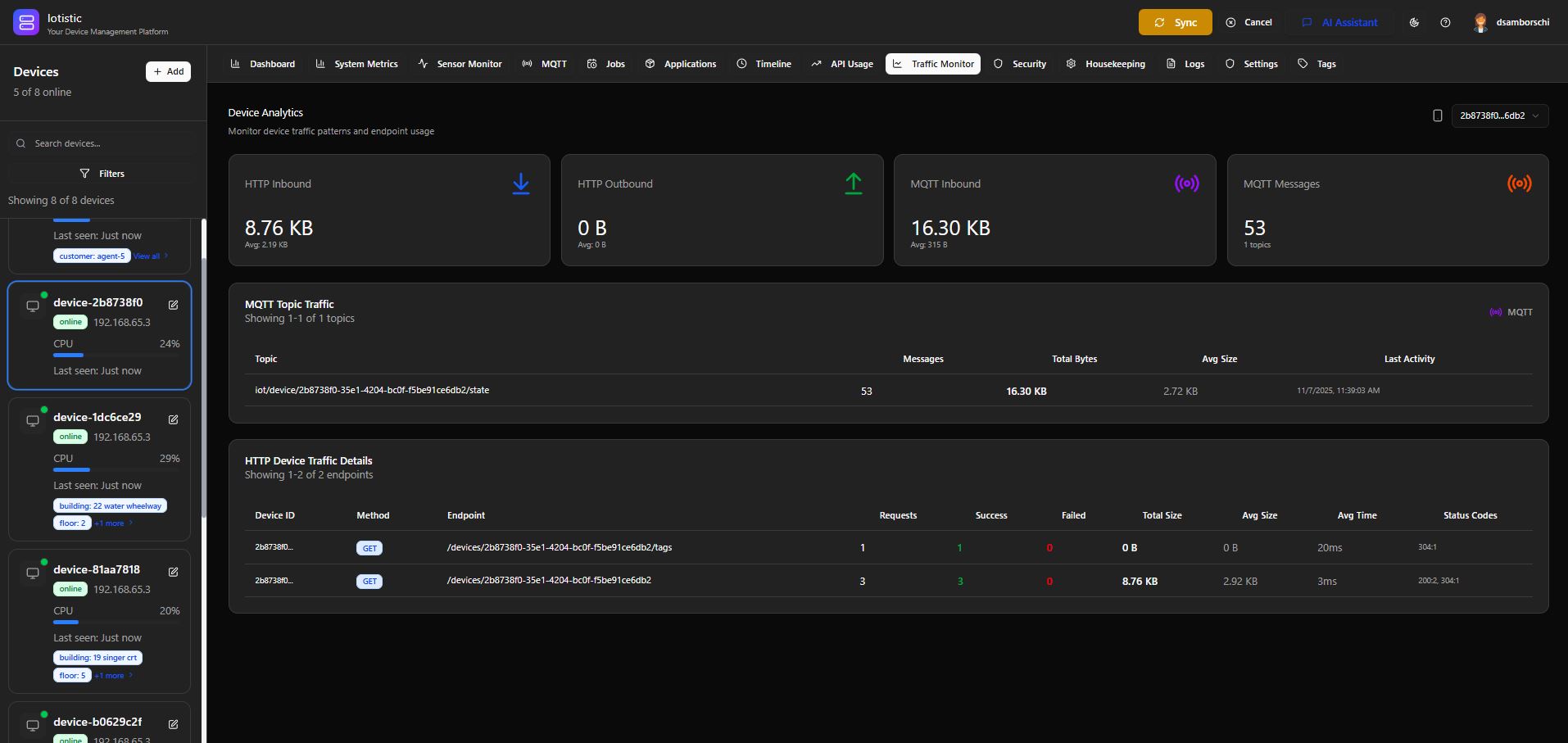
Task: Toggle dark mode with the moon icon
Action: coord(1414,23)
